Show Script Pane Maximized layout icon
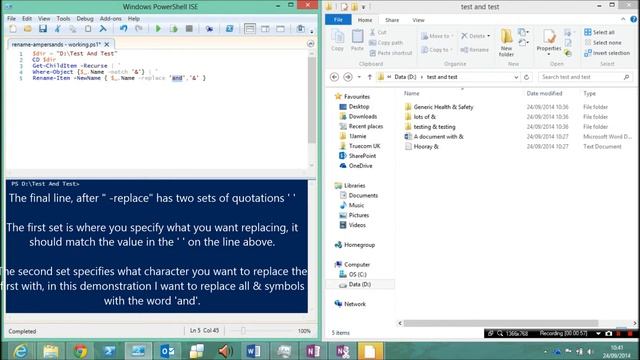 click(280, 29)
